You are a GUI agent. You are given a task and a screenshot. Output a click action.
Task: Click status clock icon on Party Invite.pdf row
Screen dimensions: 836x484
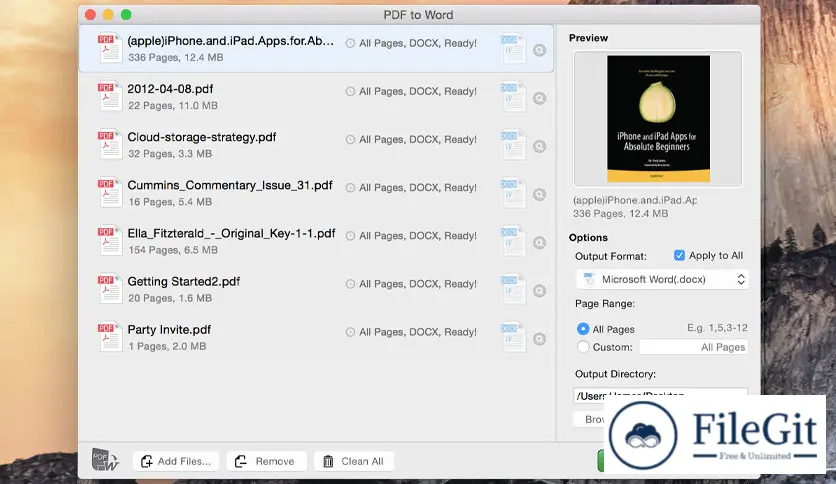[350, 332]
